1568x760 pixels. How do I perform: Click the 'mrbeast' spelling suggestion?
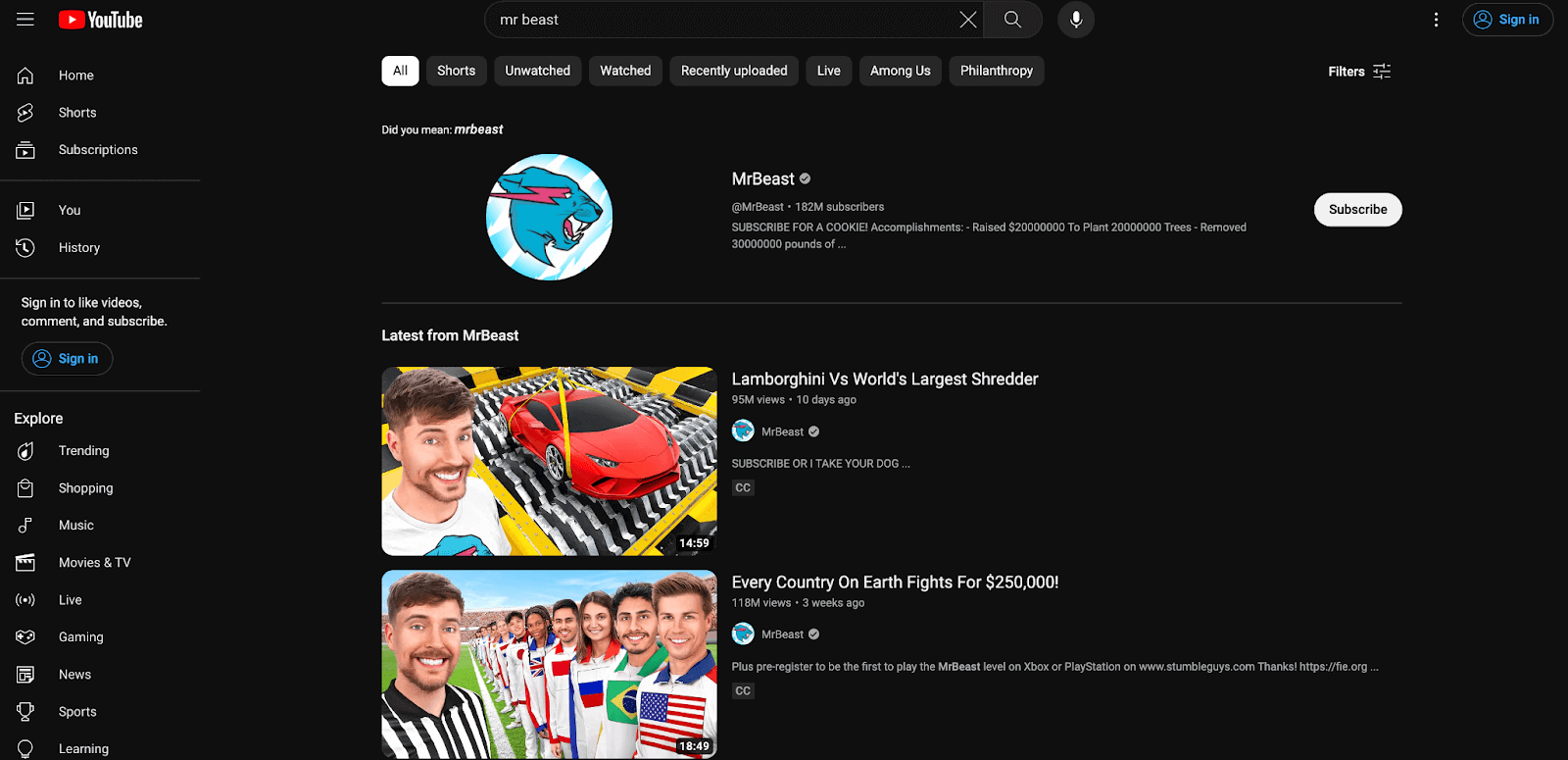pos(478,129)
